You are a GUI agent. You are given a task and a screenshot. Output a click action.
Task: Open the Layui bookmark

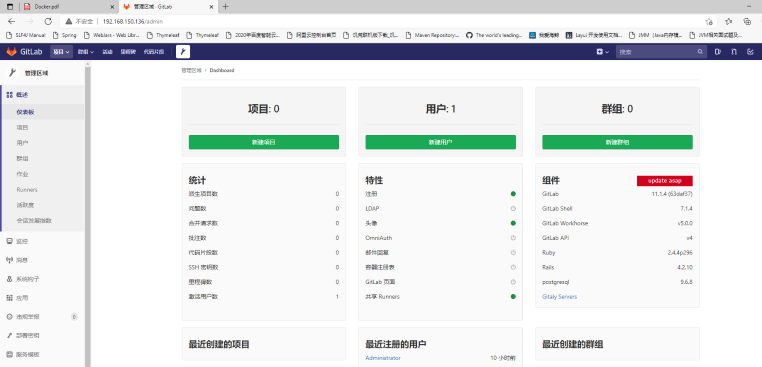tap(594, 35)
